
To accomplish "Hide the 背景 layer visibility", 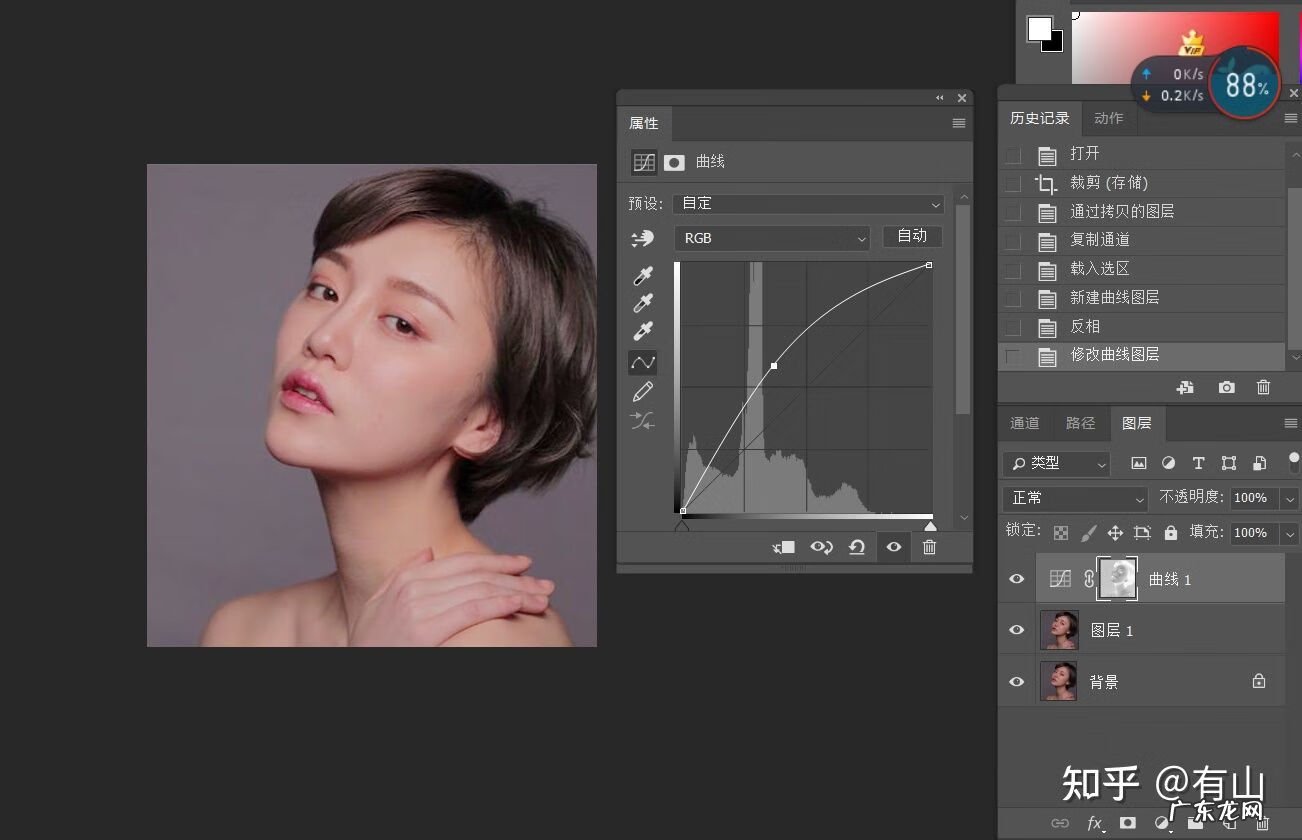I will [1016, 681].
